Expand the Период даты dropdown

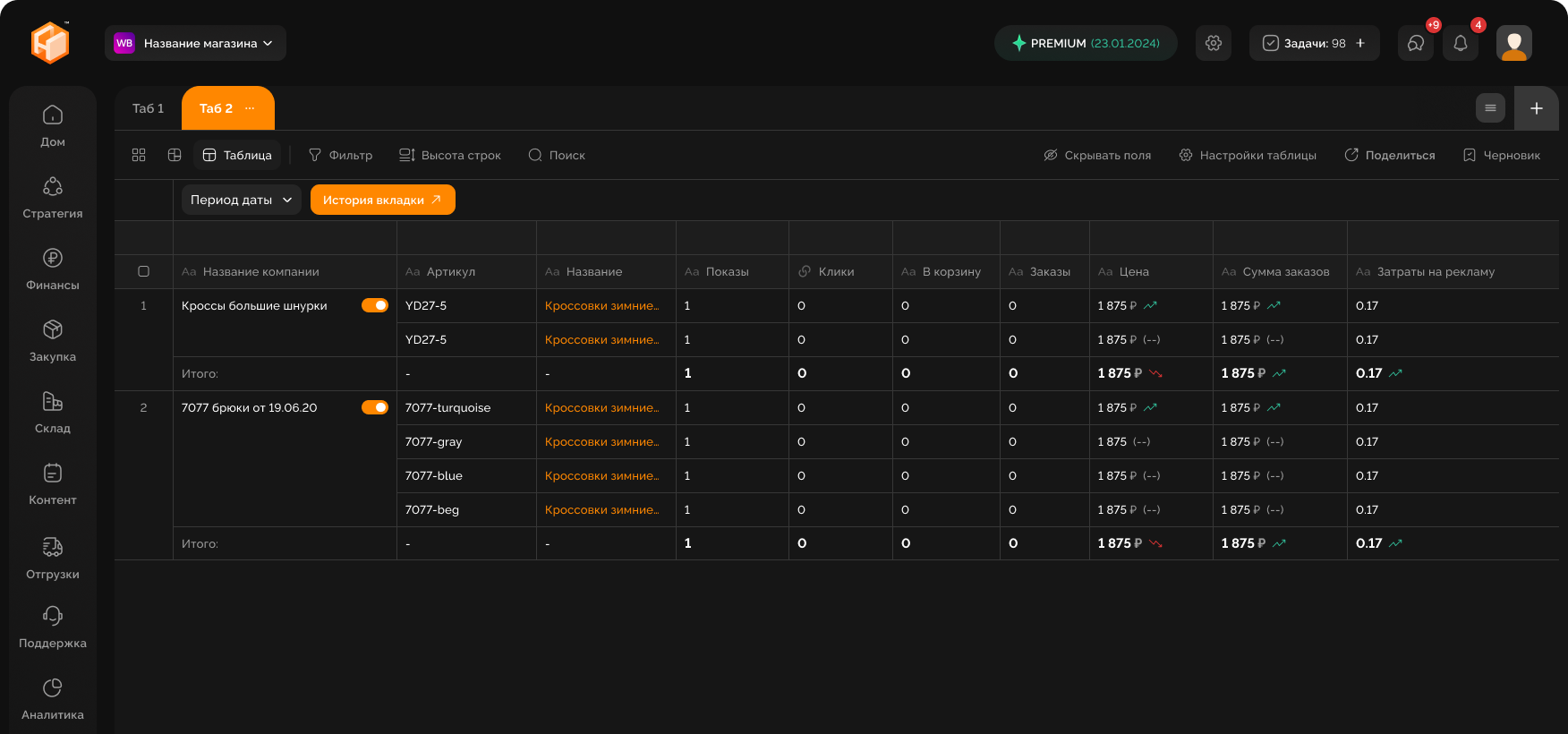(x=241, y=200)
